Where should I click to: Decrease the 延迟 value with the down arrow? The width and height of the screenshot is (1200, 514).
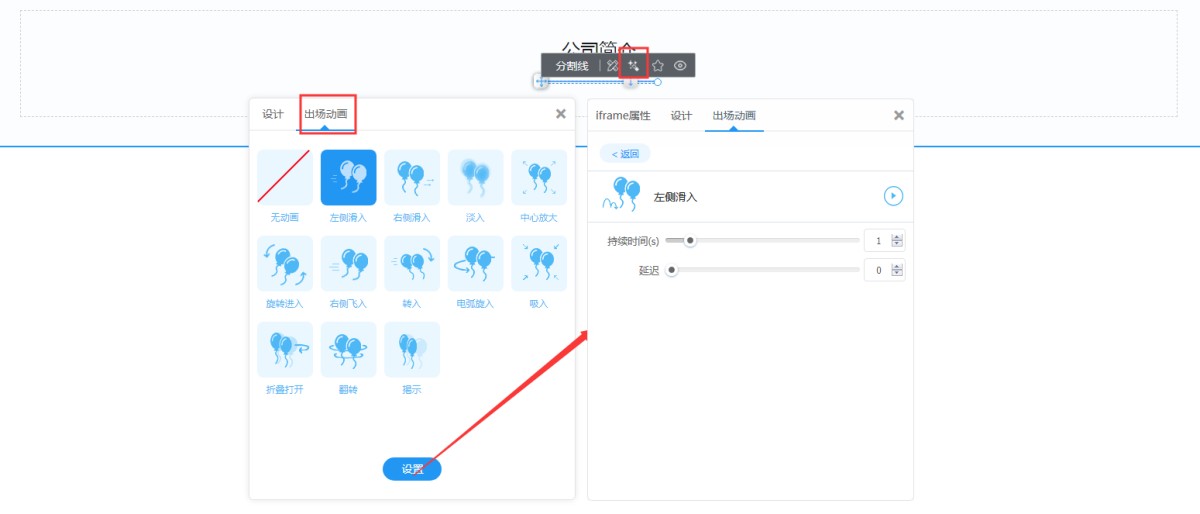[897, 274]
